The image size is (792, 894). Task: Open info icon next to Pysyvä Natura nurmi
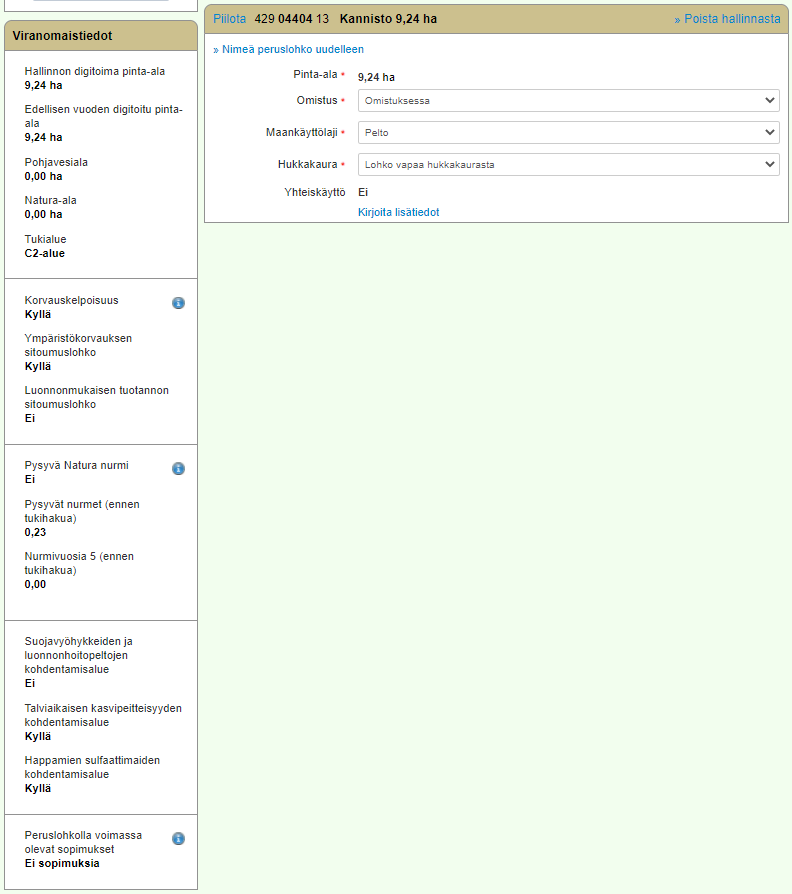(178, 468)
